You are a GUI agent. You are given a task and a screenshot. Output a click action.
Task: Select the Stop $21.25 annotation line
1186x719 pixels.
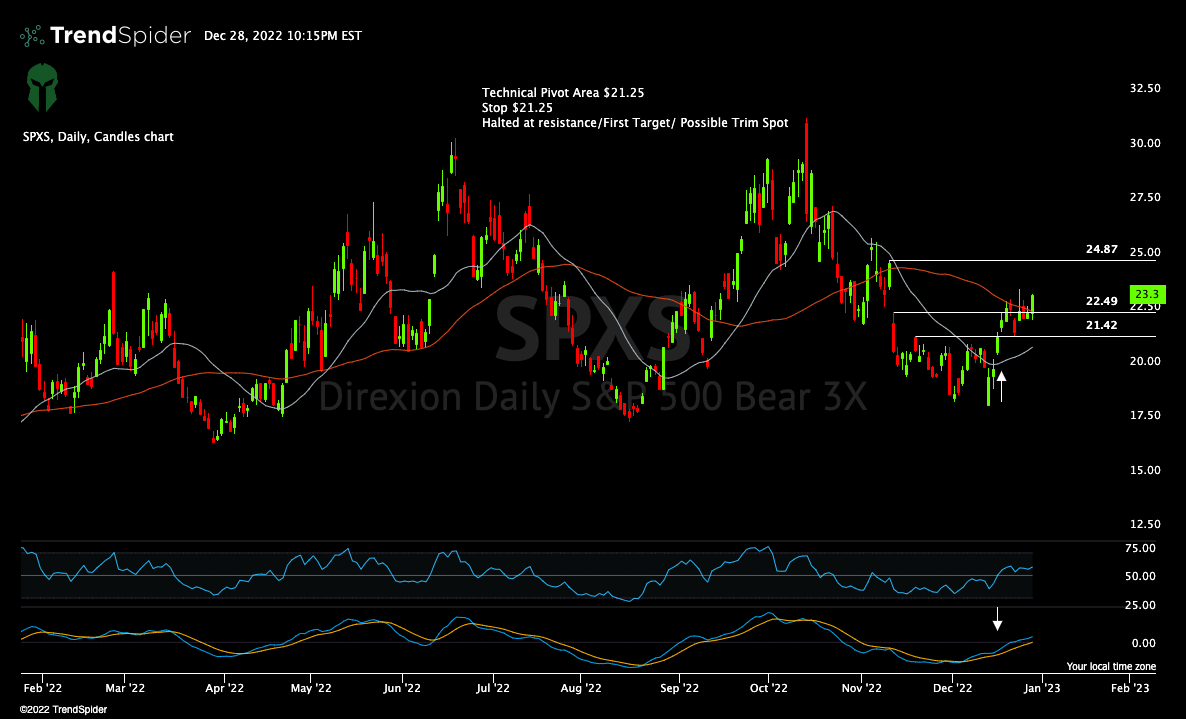[x=517, y=107]
